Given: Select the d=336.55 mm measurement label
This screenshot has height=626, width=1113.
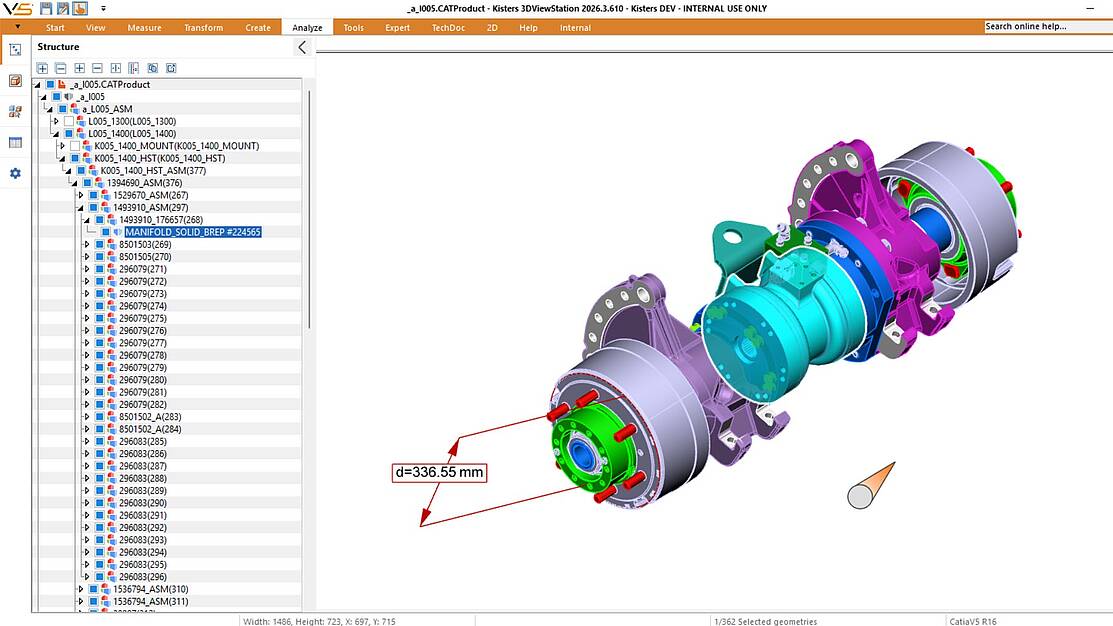Looking at the screenshot, I should coord(439,472).
